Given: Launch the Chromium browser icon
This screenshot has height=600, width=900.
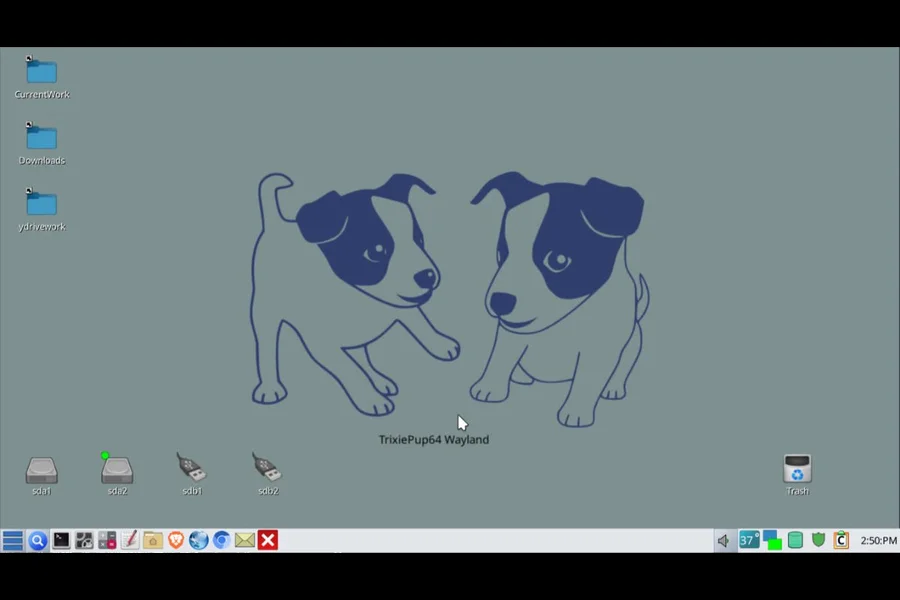Looking at the screenshot, I should pos(222,540).
